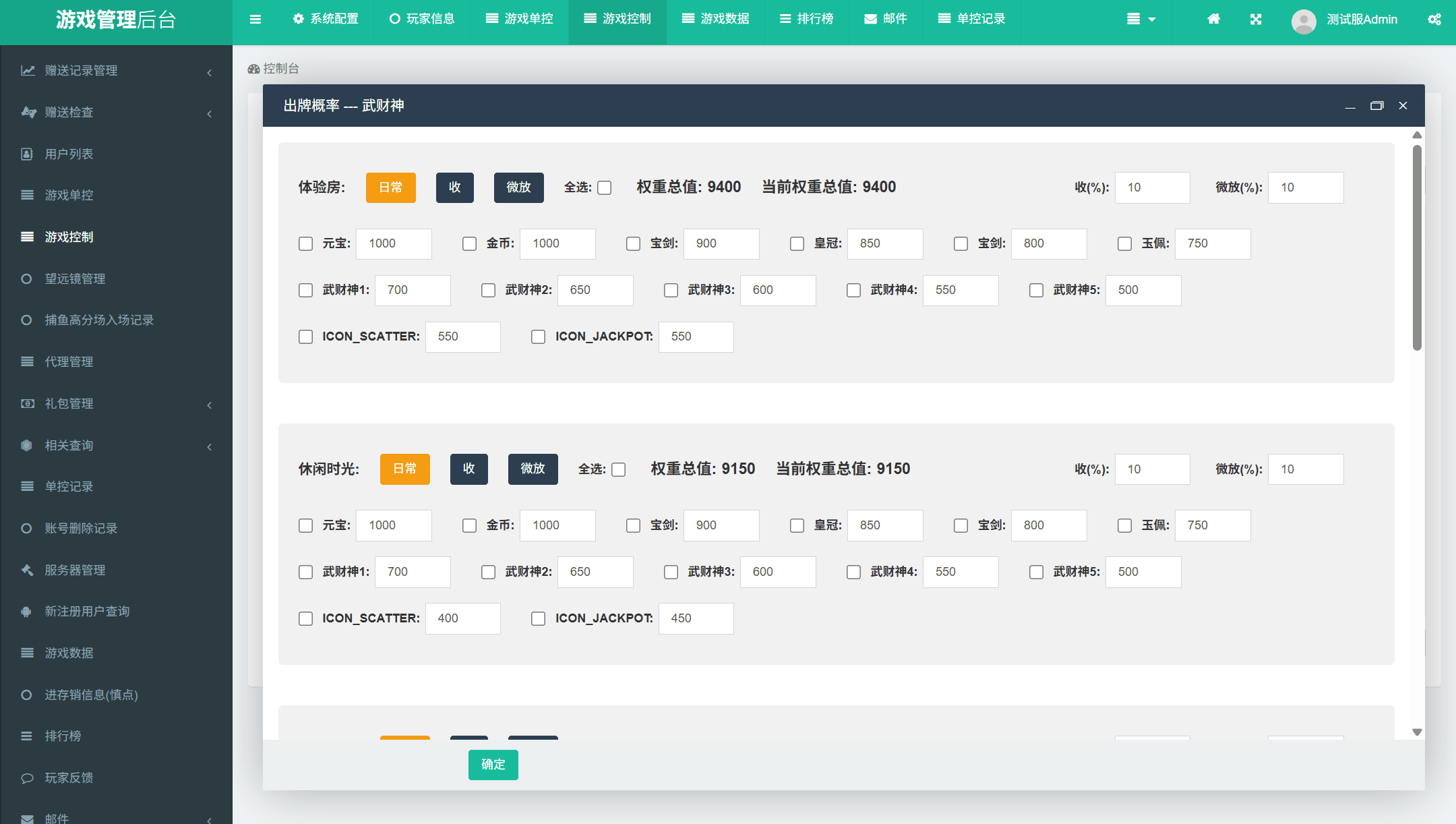Viewport: 1456px width, 824px height.
Task: Check the 金币 checkbox in 体验房
Action: pos(470,244)
